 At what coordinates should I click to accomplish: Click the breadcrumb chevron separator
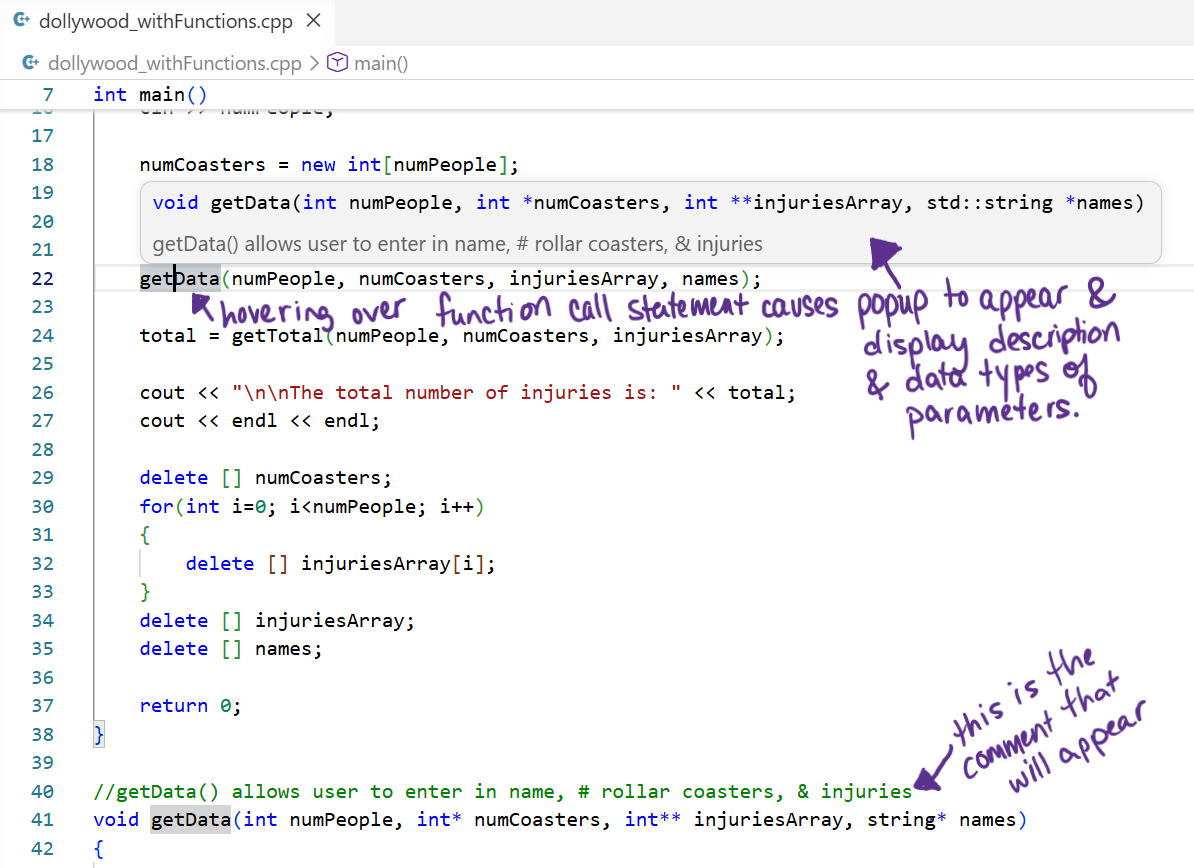[x=314, y=63]
